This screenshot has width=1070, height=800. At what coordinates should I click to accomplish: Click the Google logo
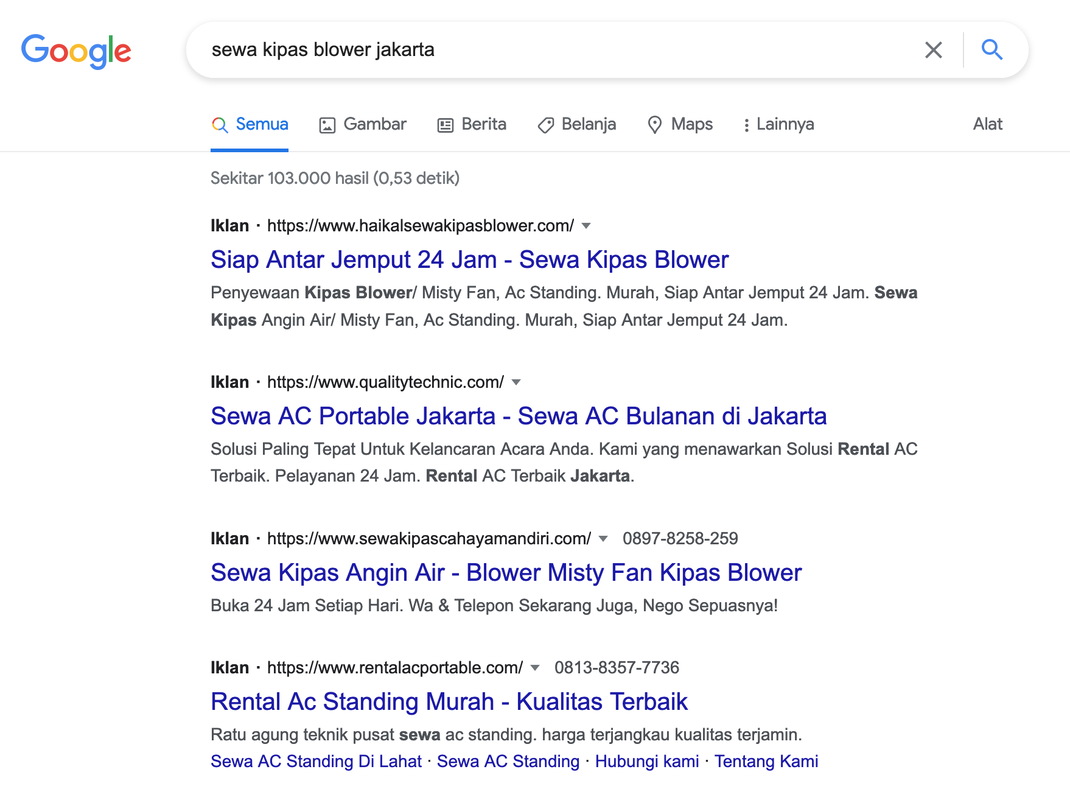coord(76,50)
